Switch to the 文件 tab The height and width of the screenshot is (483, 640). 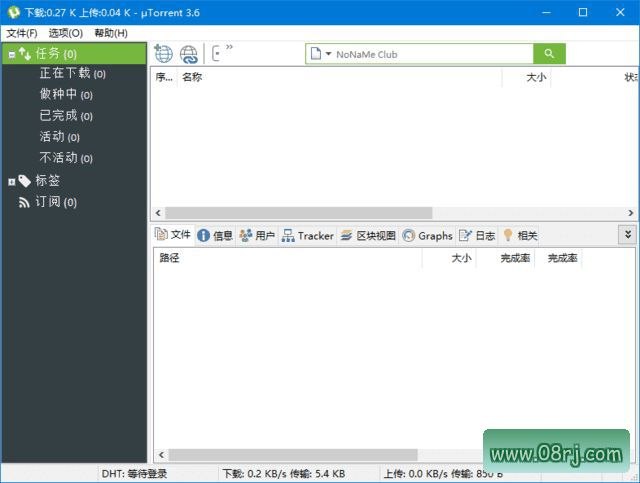173,235
